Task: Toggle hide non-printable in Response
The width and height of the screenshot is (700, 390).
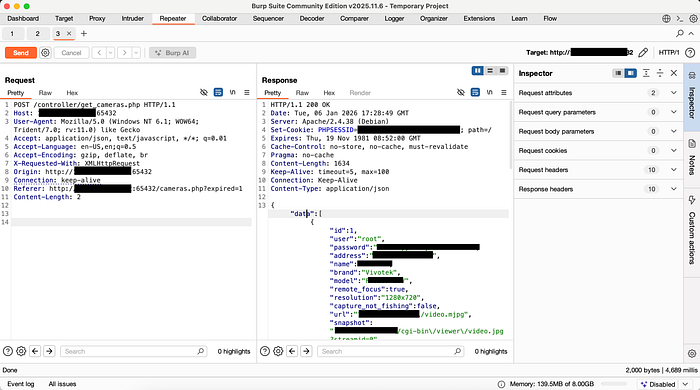Action: (x=461, y=92)
